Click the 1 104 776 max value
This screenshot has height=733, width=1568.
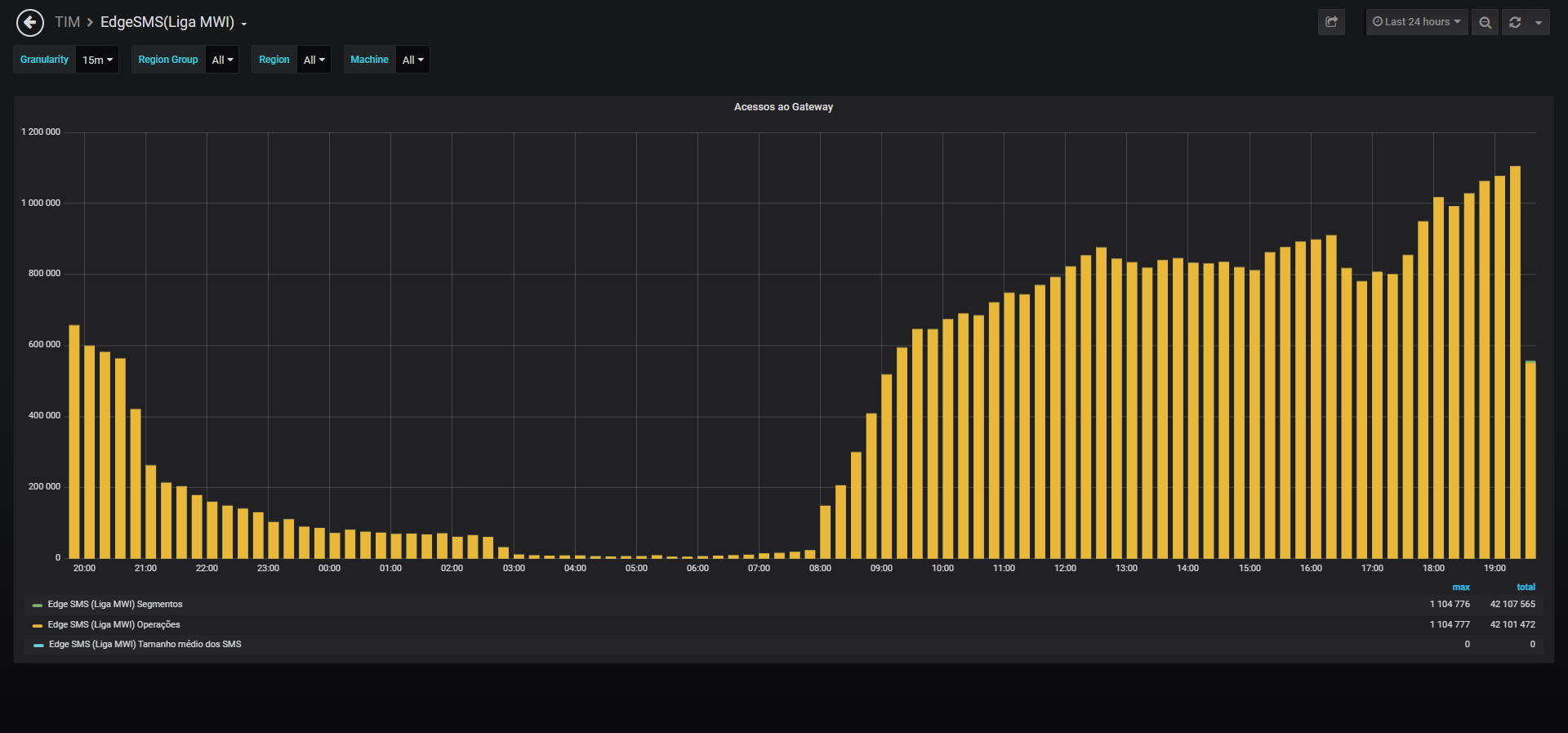(1450, 605)
